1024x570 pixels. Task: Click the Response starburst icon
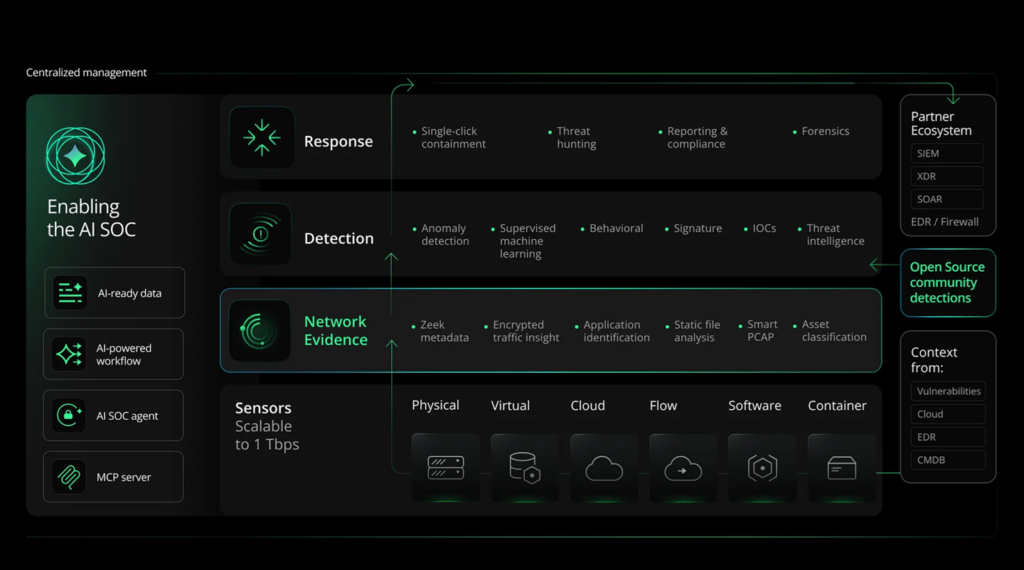[x=261, y=138]
